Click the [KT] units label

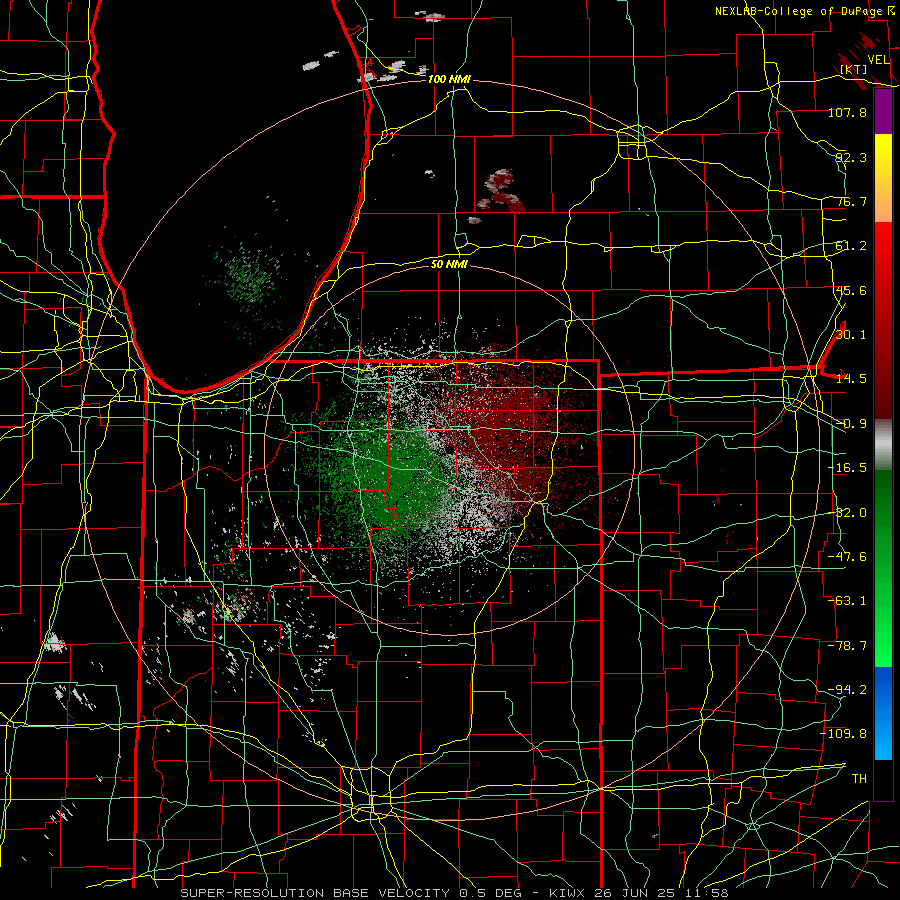[854, 69]
